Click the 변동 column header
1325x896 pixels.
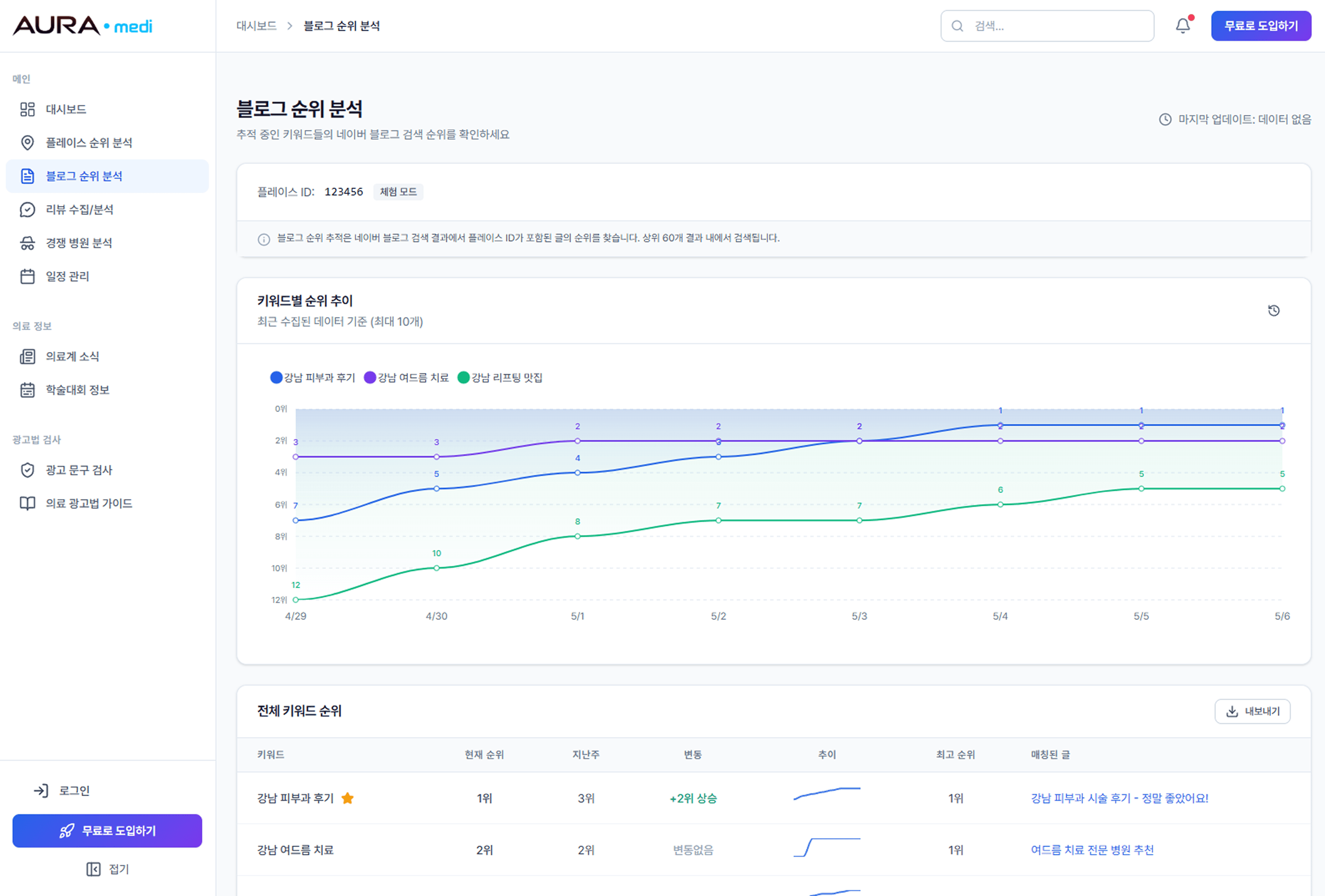tap(693, 754)
